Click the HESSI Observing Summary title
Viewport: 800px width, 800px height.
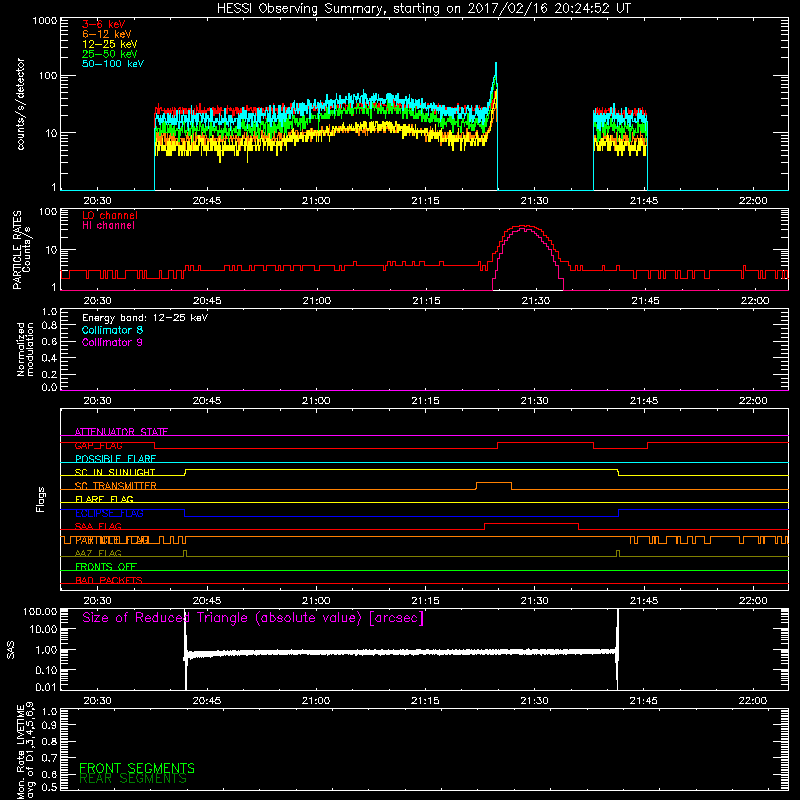coord(423,9)
